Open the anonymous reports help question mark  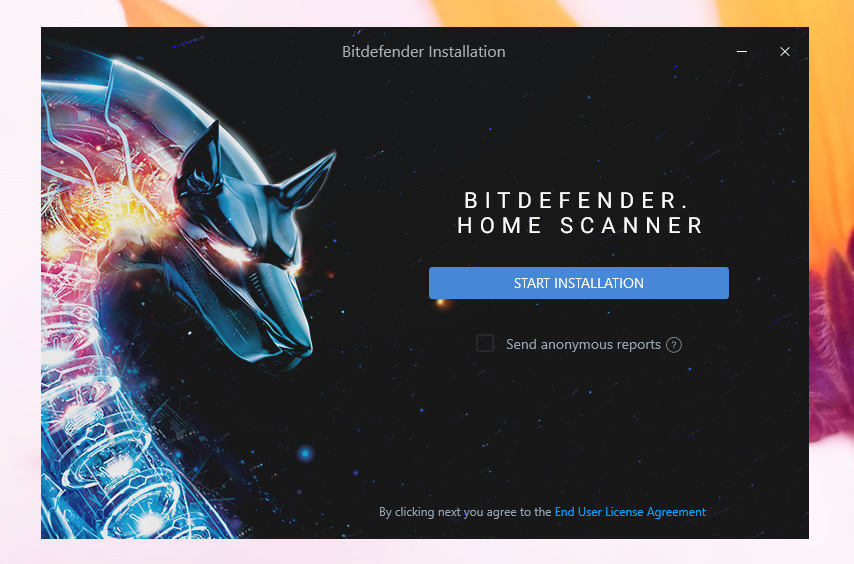[674, 345]
